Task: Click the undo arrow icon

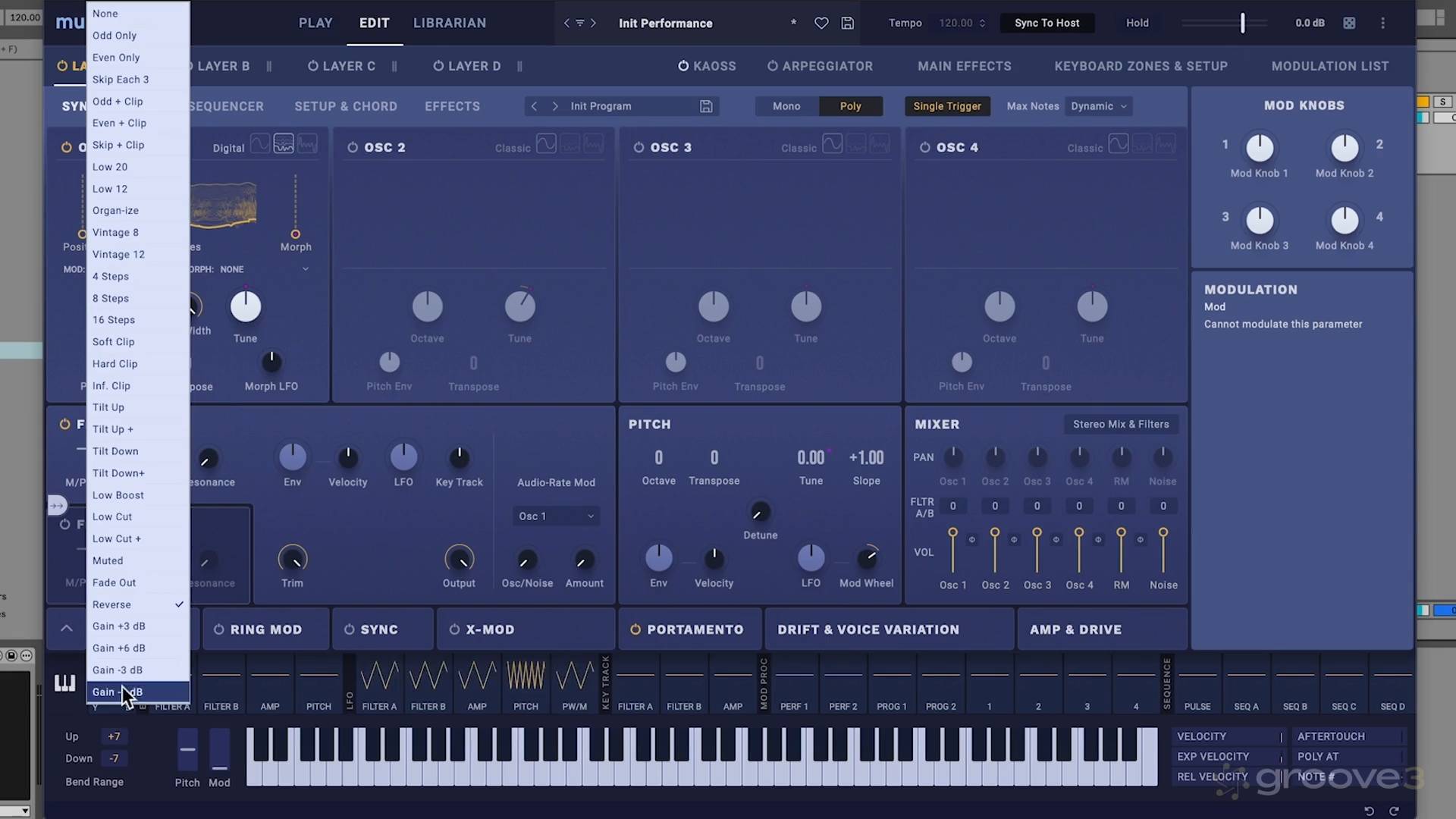Action: (x=1369, y=811)
